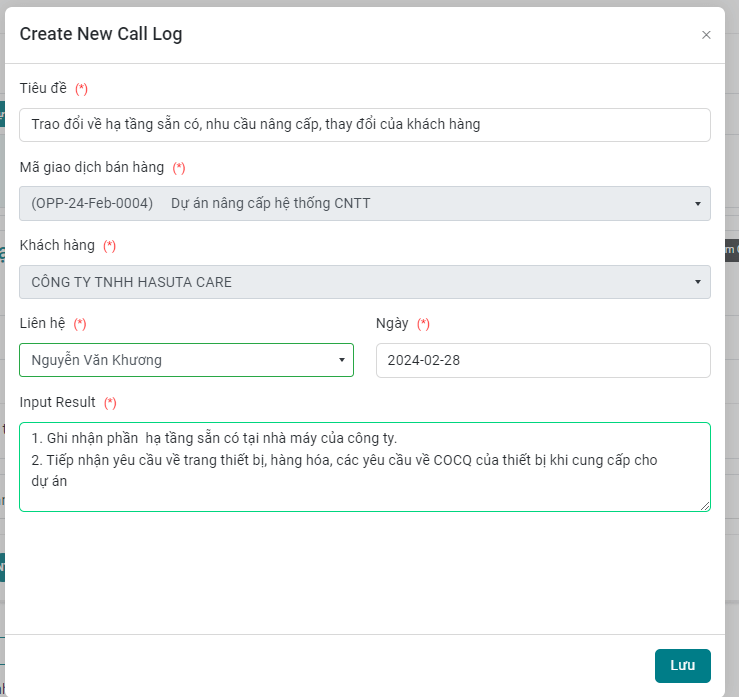Click the Ngày date field
Screen dimensions: 739x697
(542, 360)
